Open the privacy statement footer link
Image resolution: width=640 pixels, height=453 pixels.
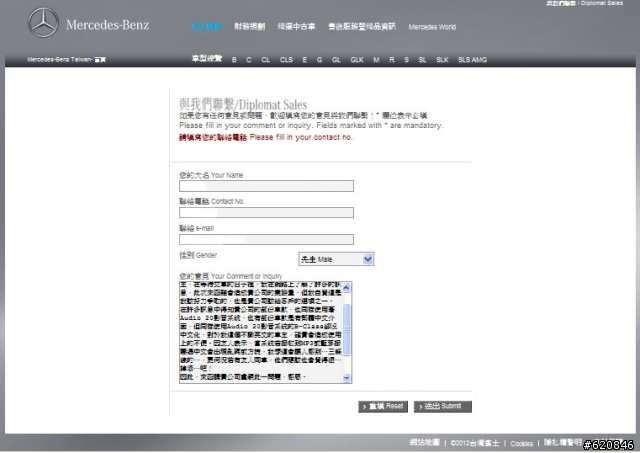[x=562, y=442]
